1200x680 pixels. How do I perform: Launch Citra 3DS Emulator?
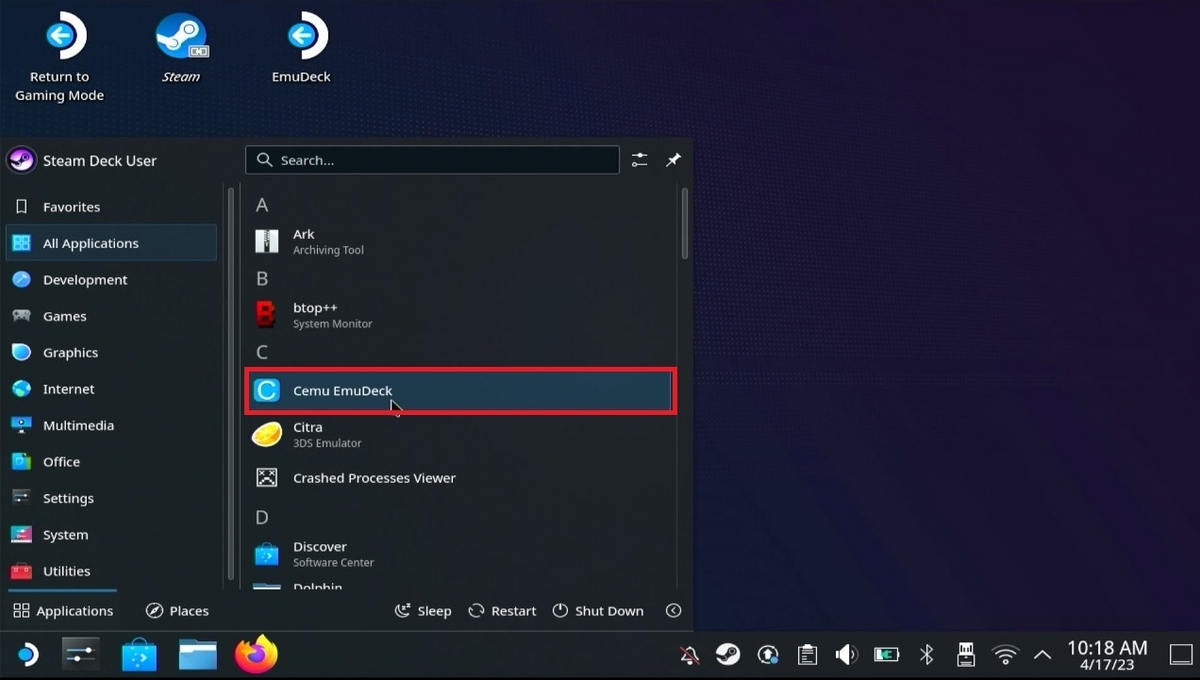click(x=460, y=435)
